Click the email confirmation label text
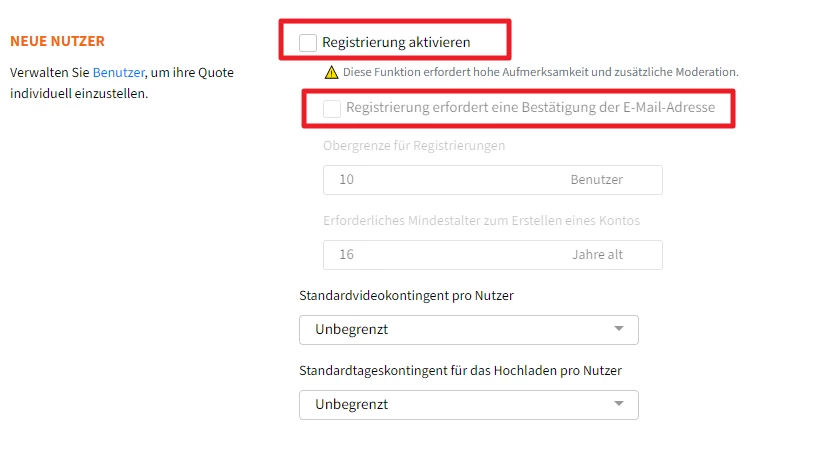The width and height of the screenshot is (839, 461). (x=530, y=107)
